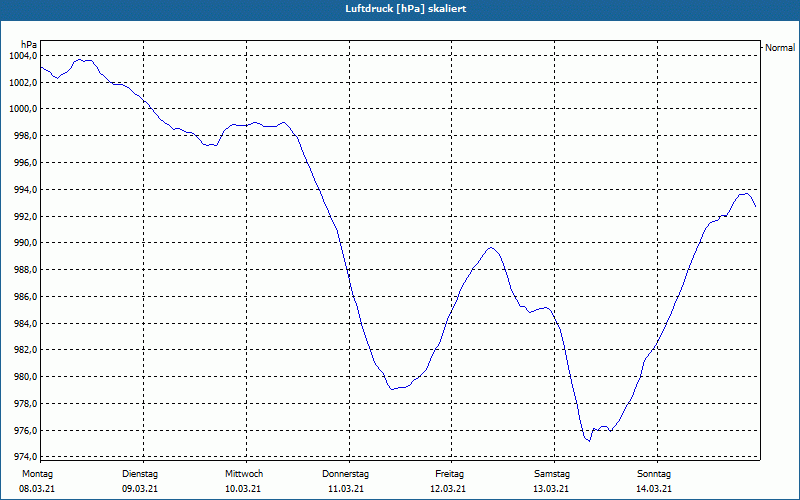Screen dimensions: 800x500
Task: Click the date 13.03.21
Action: (551, 489)
